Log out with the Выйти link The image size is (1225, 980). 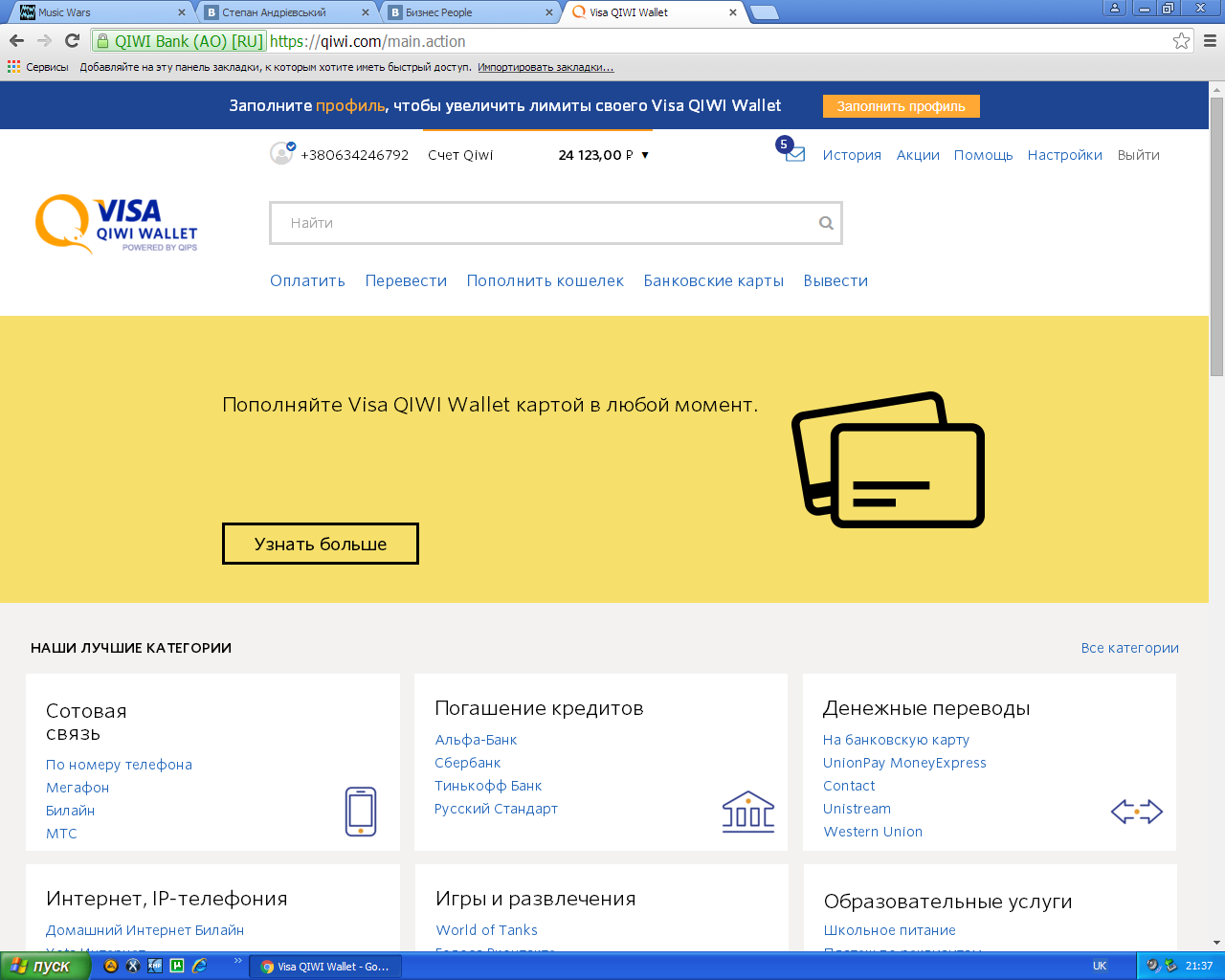click(x=1138, y=155)
